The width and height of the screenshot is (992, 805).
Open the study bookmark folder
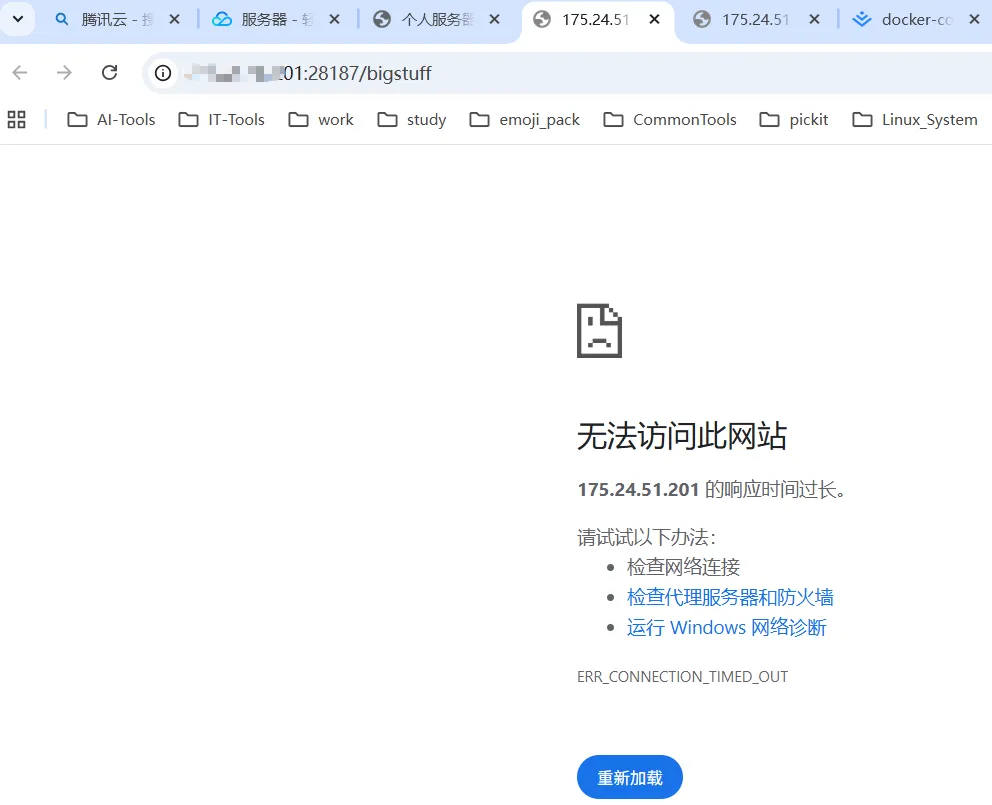(412, 120)
